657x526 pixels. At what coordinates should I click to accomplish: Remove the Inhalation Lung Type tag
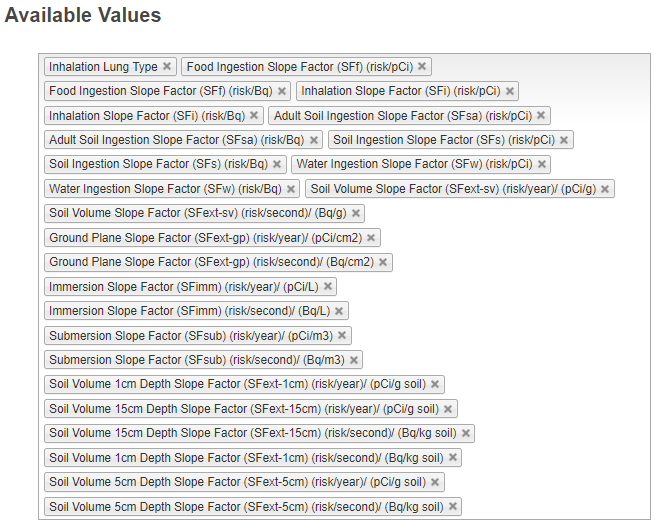click(167, 67)
